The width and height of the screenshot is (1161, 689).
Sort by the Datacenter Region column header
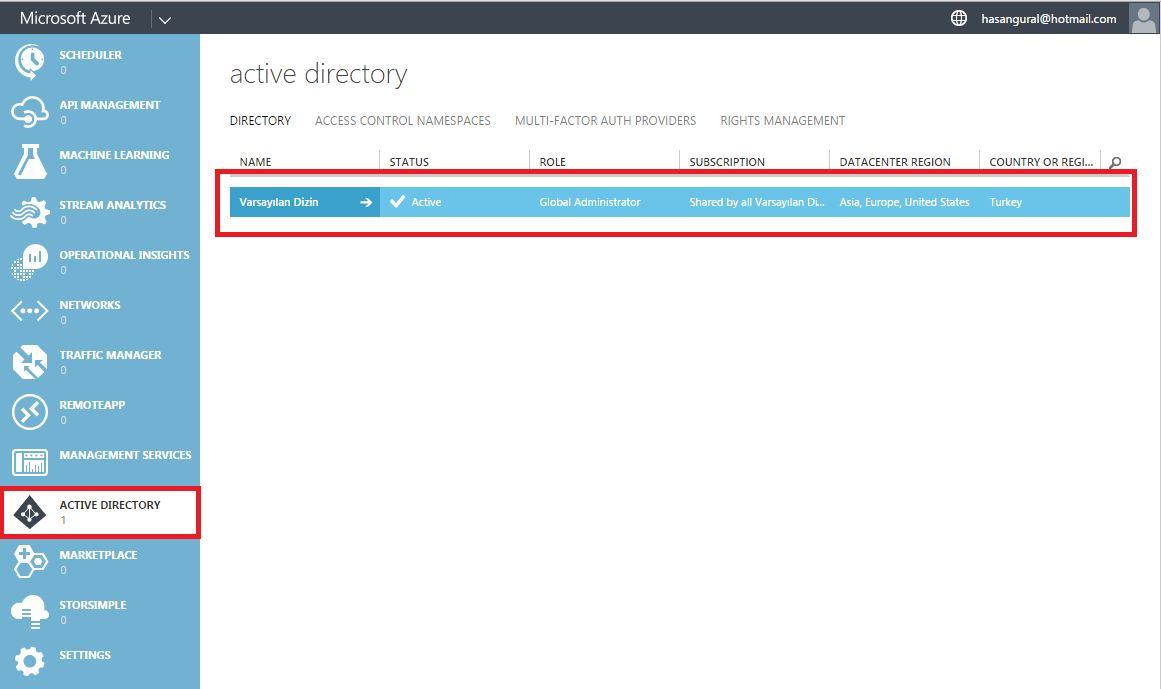pyautogui.click(x=895, y=162)
